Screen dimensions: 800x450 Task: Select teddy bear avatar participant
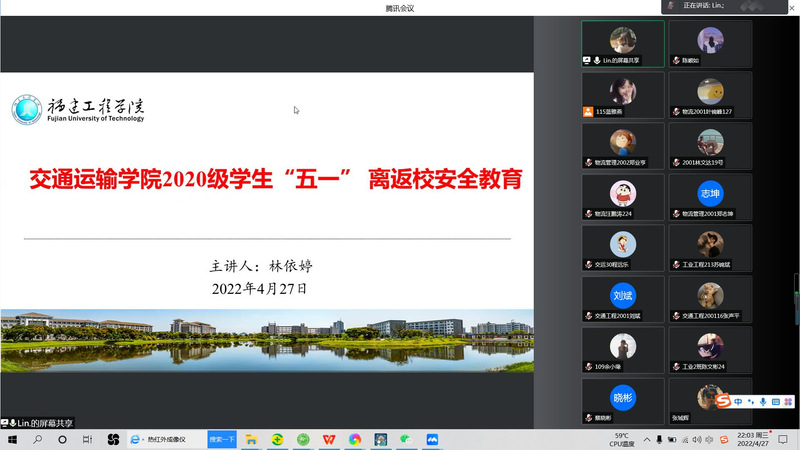tap(710, 295)
